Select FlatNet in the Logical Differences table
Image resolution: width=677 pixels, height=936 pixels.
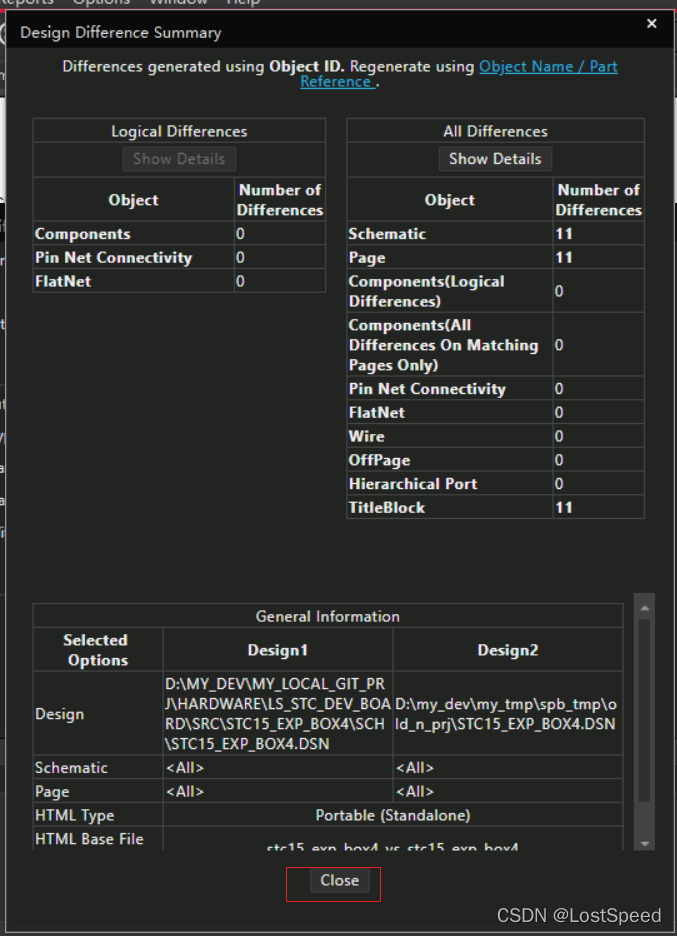[63, 282]
